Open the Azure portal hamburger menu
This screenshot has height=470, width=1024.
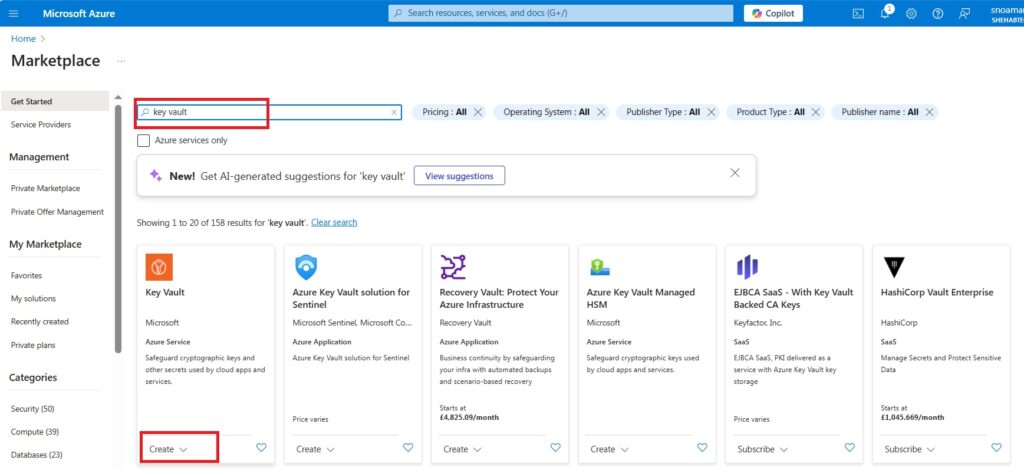pyautogui.click(x=14, y=14)
